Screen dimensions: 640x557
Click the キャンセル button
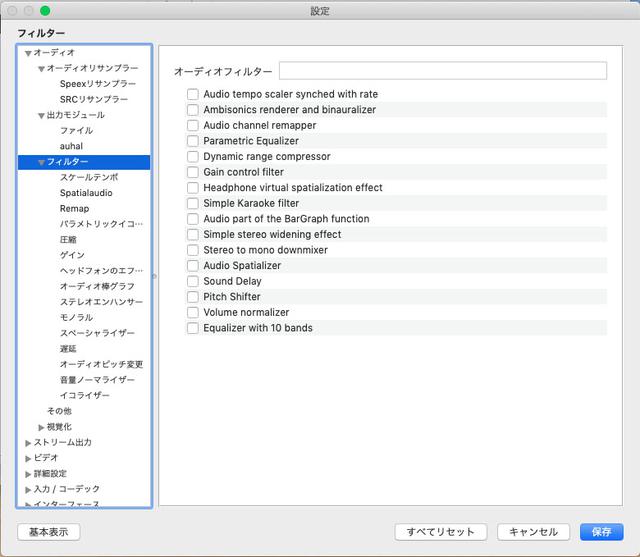[533, 532]
